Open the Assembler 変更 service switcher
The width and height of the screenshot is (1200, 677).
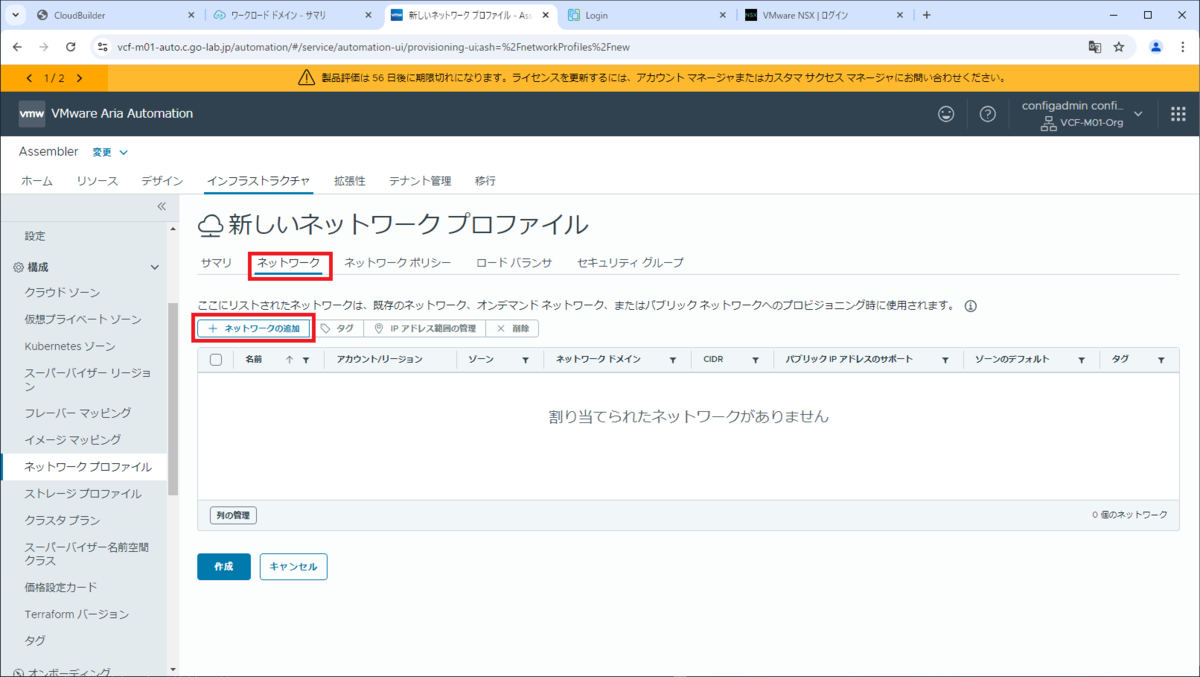pos(110,152)
